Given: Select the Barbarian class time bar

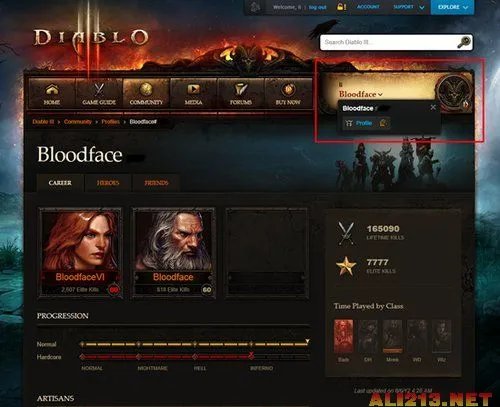Looking at the screenshot, I should [x=344, y=336].
